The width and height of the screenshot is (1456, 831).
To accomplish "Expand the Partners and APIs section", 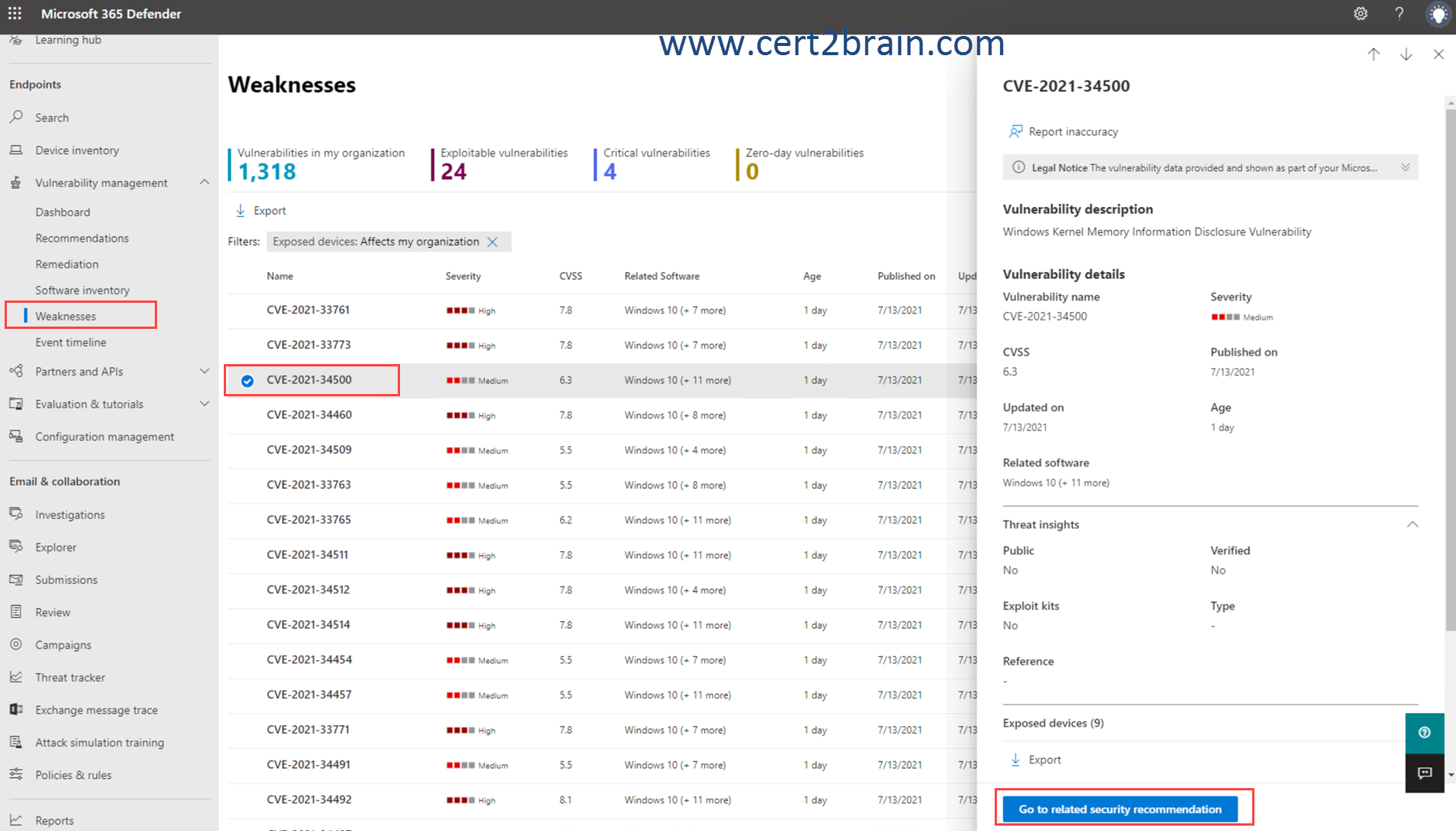I will [x=204, y=371].
